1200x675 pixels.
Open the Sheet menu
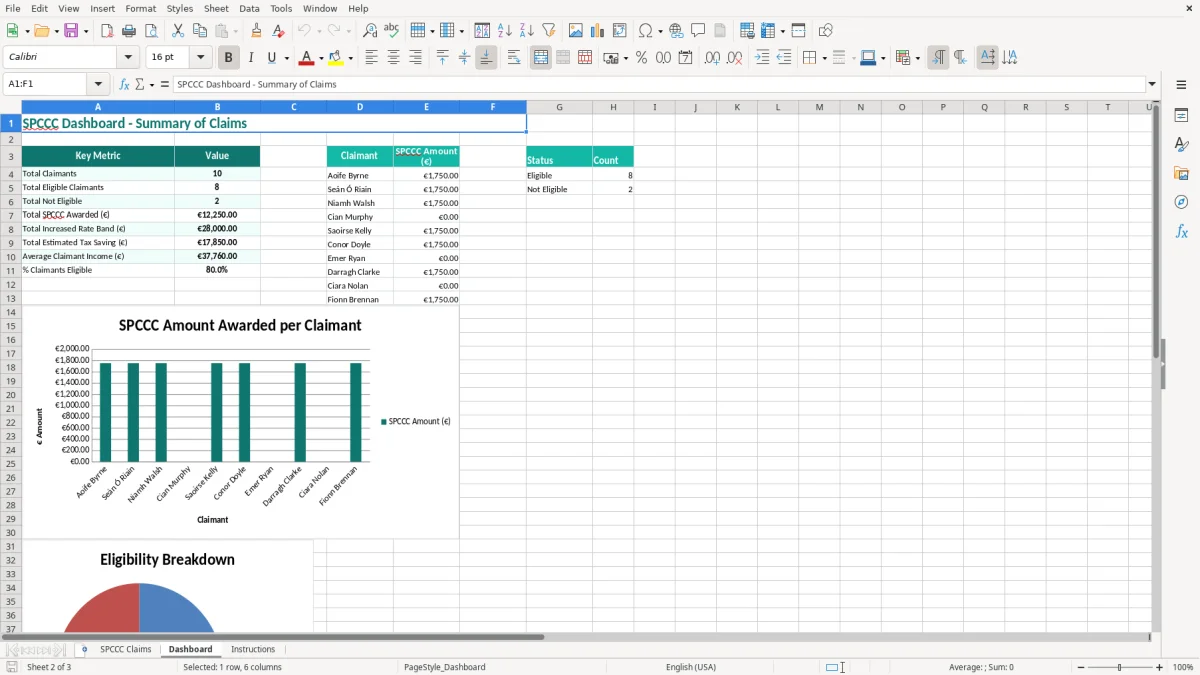216,8
